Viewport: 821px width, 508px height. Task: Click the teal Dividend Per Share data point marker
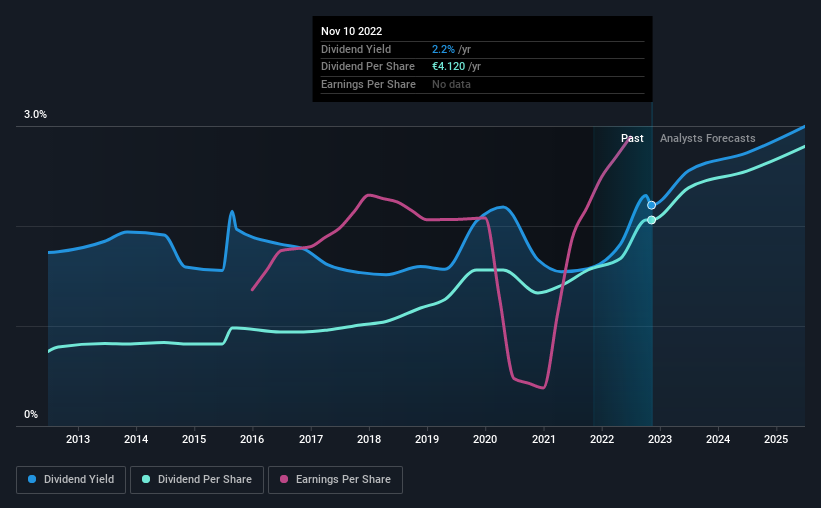coord(651,220)
